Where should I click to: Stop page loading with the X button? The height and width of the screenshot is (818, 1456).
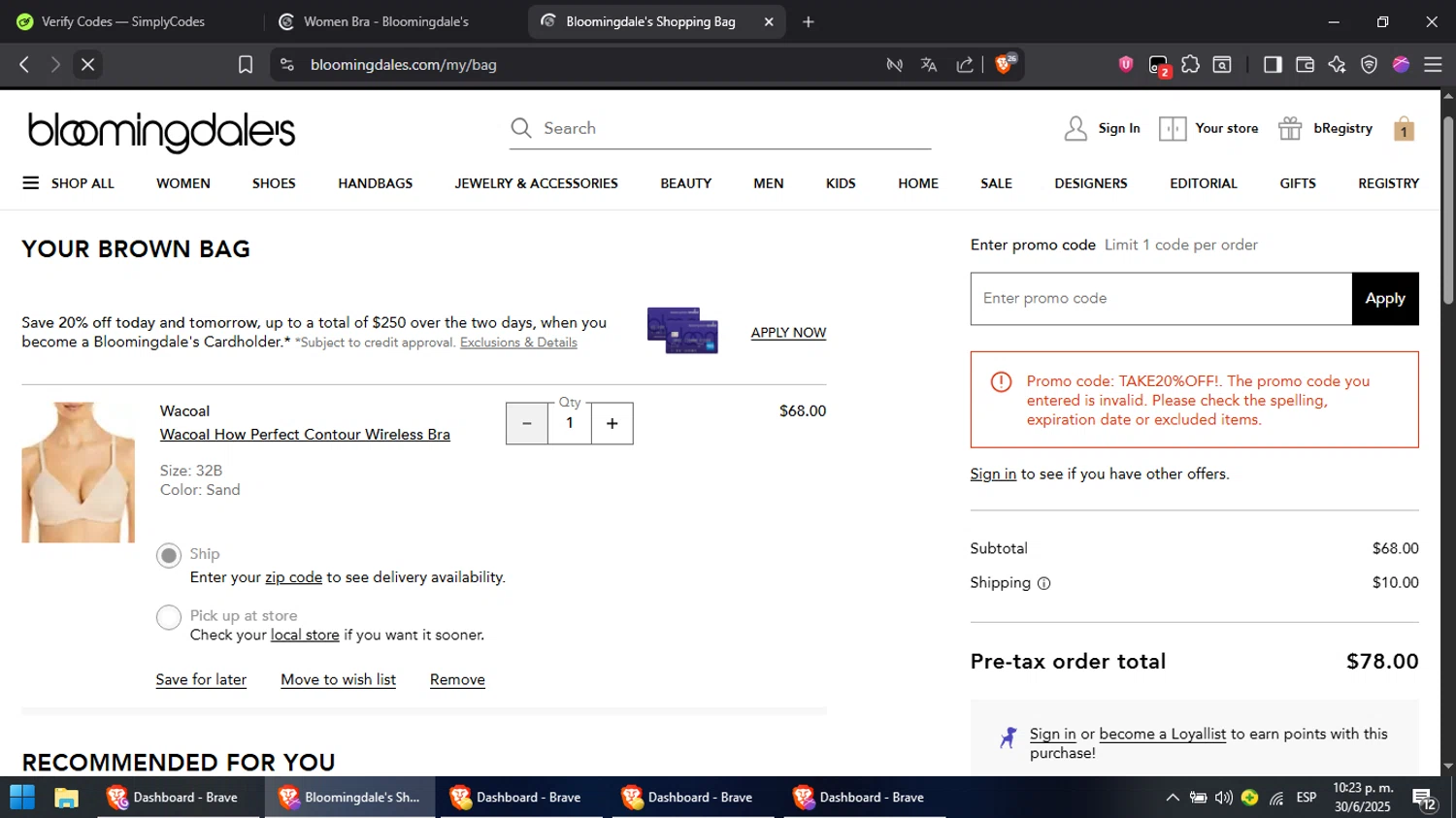(87, 65)
